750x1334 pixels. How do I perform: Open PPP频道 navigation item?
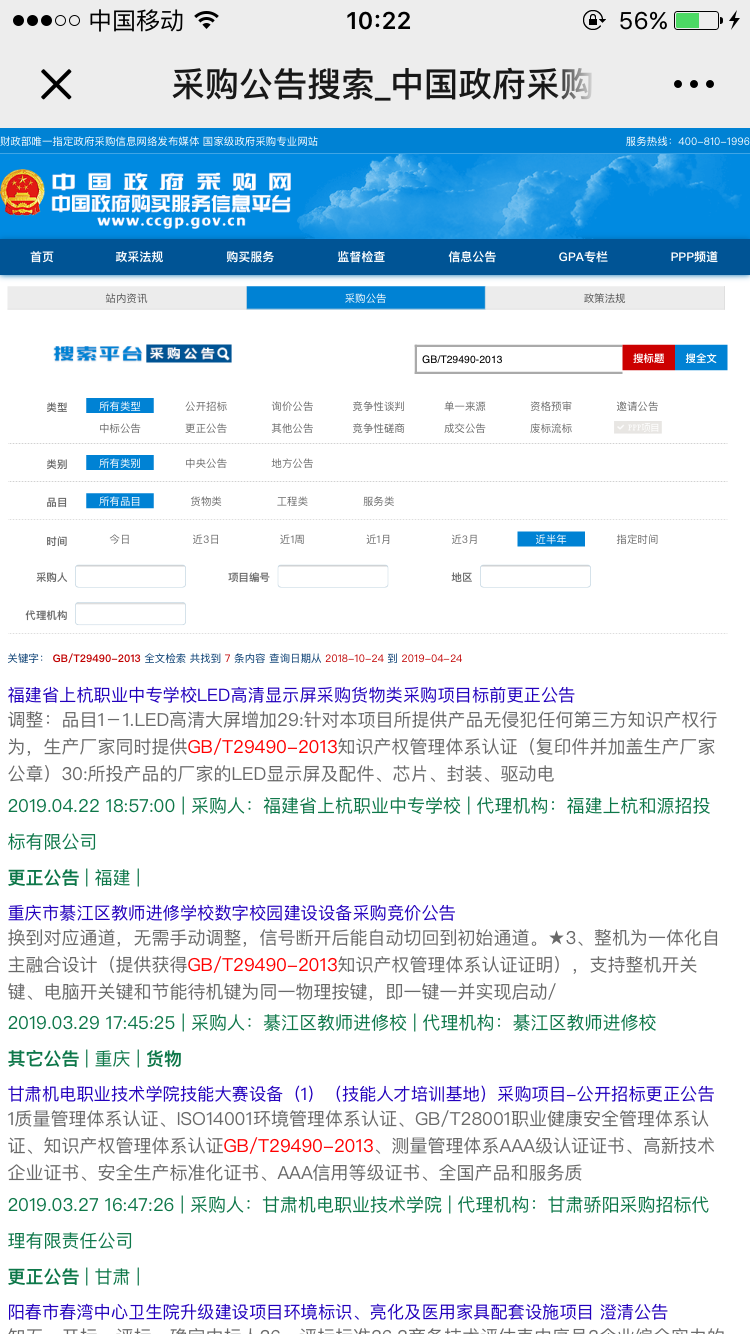click(x=694, y=257)
